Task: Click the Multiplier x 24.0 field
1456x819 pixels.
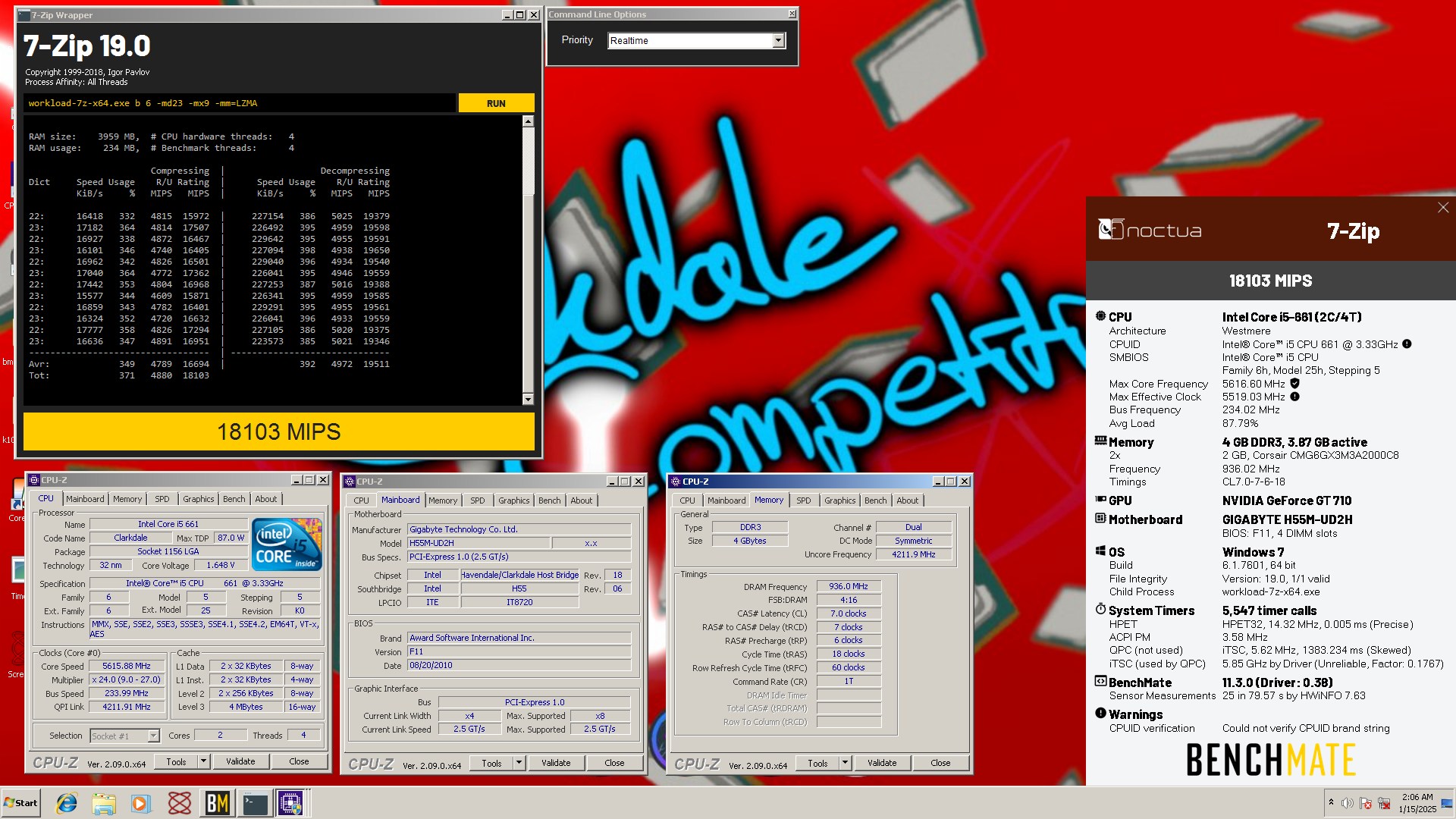Action: [x=127, y=679]
